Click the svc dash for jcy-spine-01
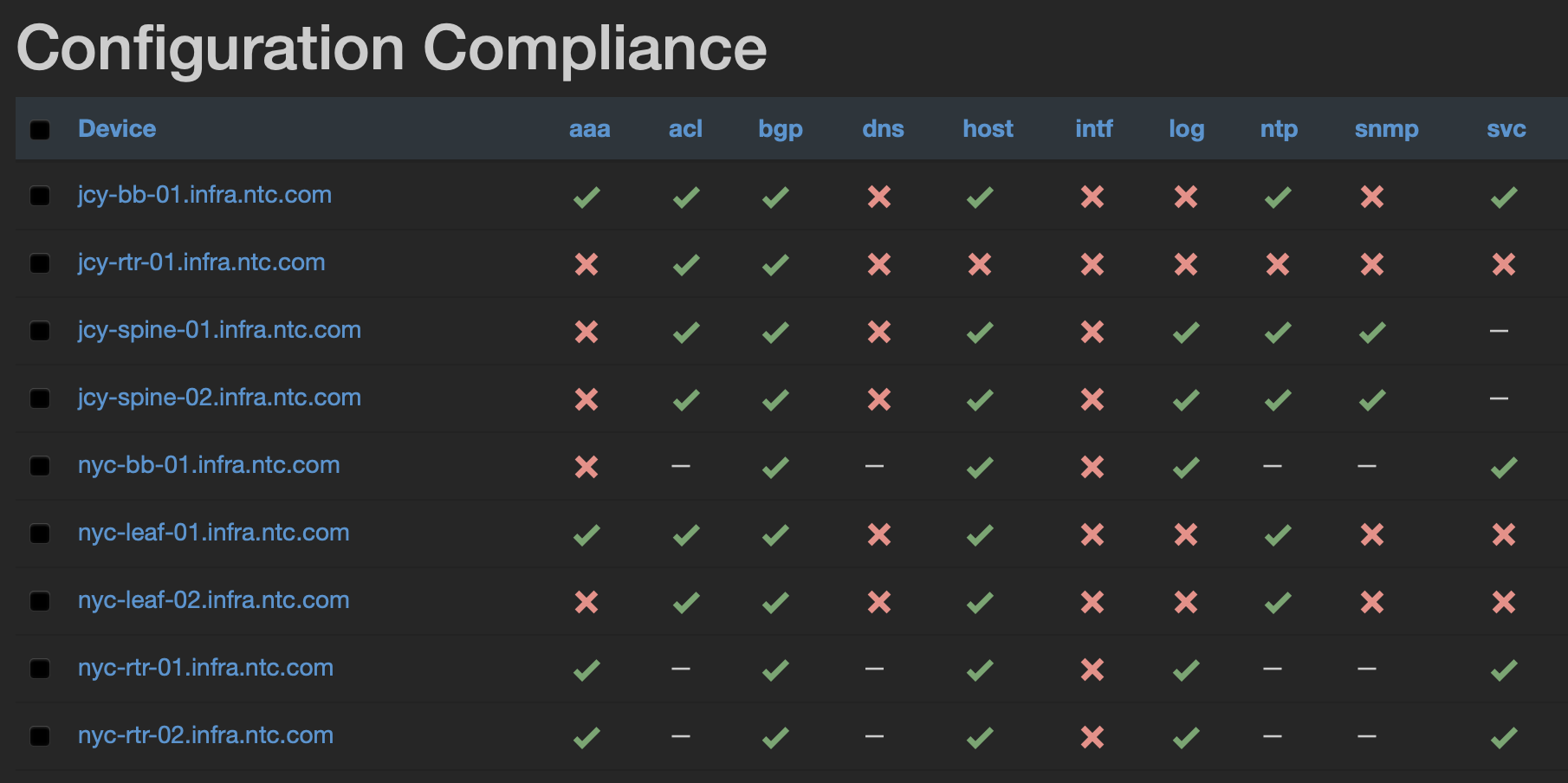The width and height of the screenshot is (1568, 783). point(1499,331)
